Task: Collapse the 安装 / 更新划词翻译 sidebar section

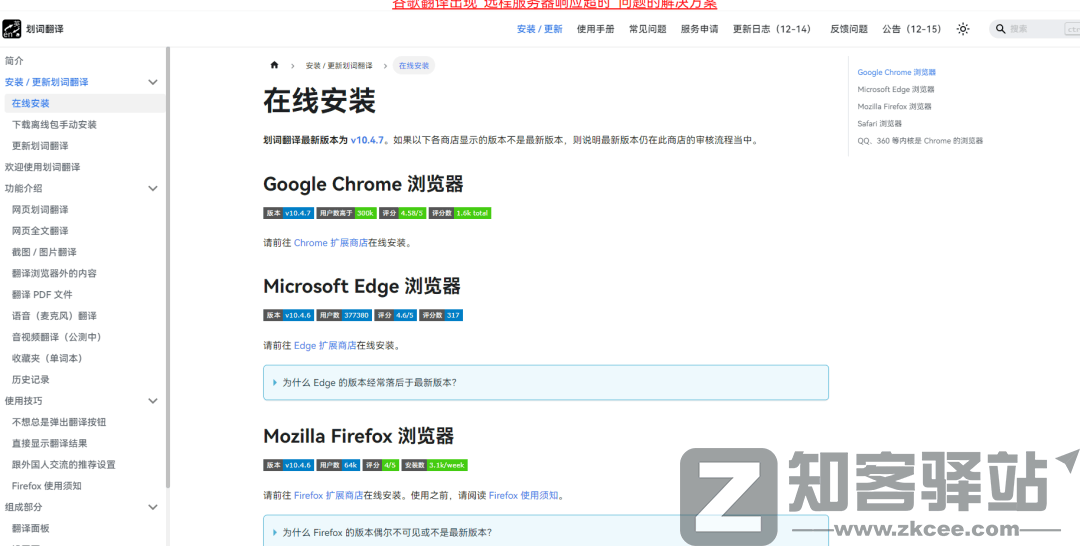Action: 153,82
